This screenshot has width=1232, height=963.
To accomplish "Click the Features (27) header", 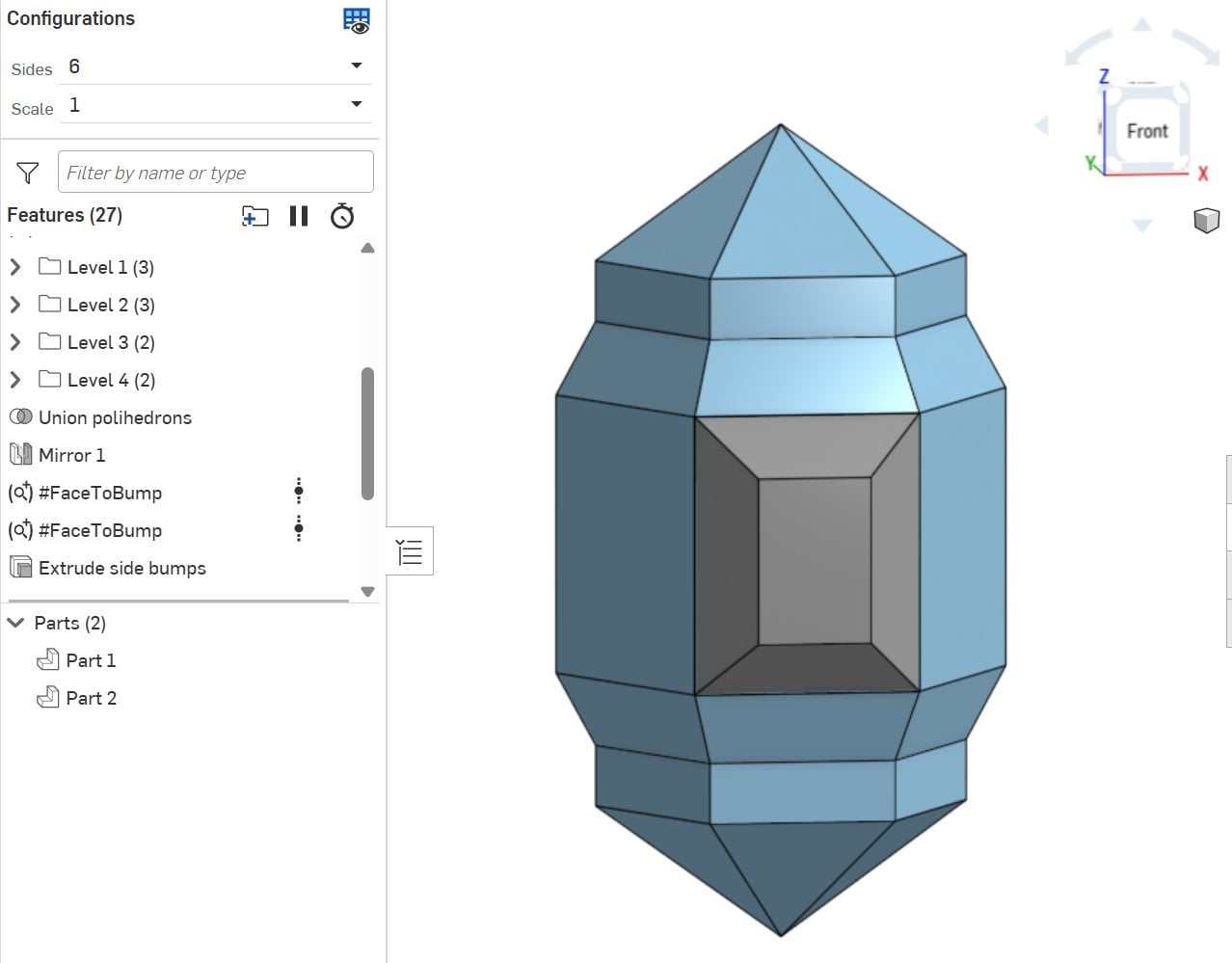I will 65,215.
